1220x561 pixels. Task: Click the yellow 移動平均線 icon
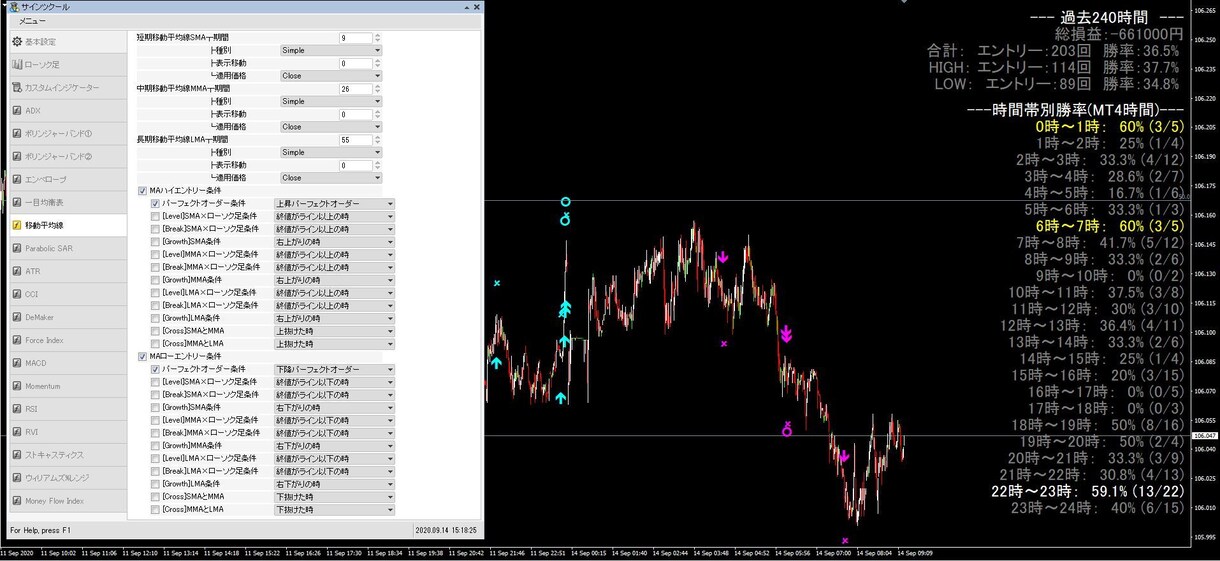point(17,225)
